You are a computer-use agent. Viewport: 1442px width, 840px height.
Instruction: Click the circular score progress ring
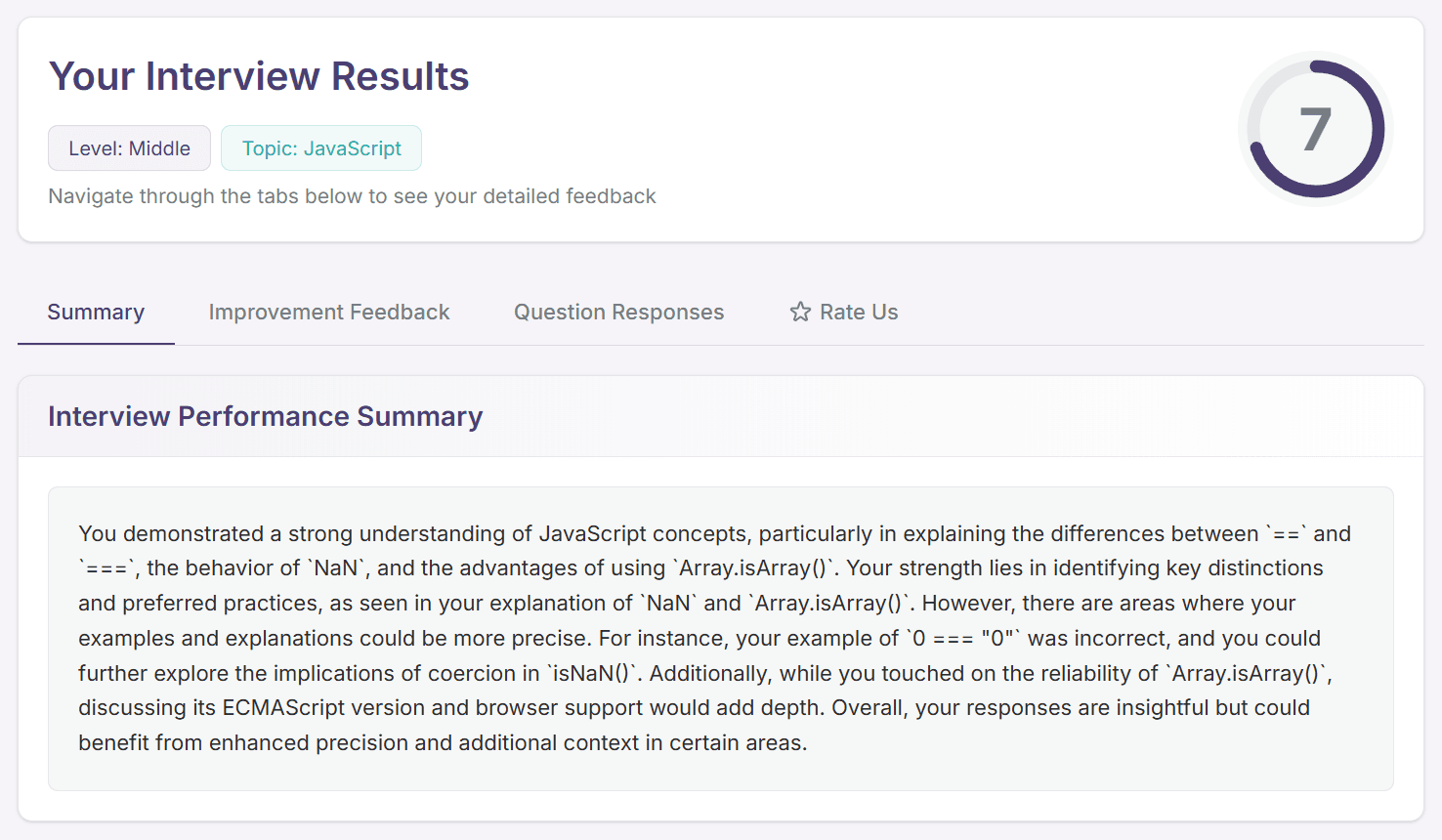pyautogui.click(x=1316, y=129)
